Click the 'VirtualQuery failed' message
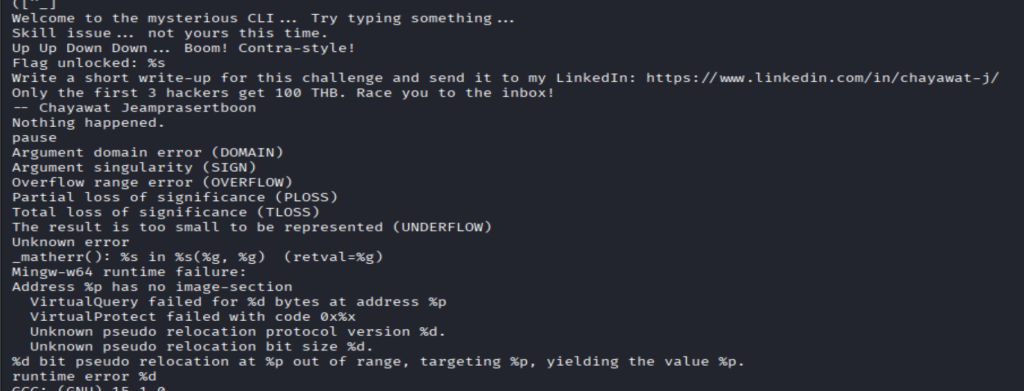 click(238, 302)
